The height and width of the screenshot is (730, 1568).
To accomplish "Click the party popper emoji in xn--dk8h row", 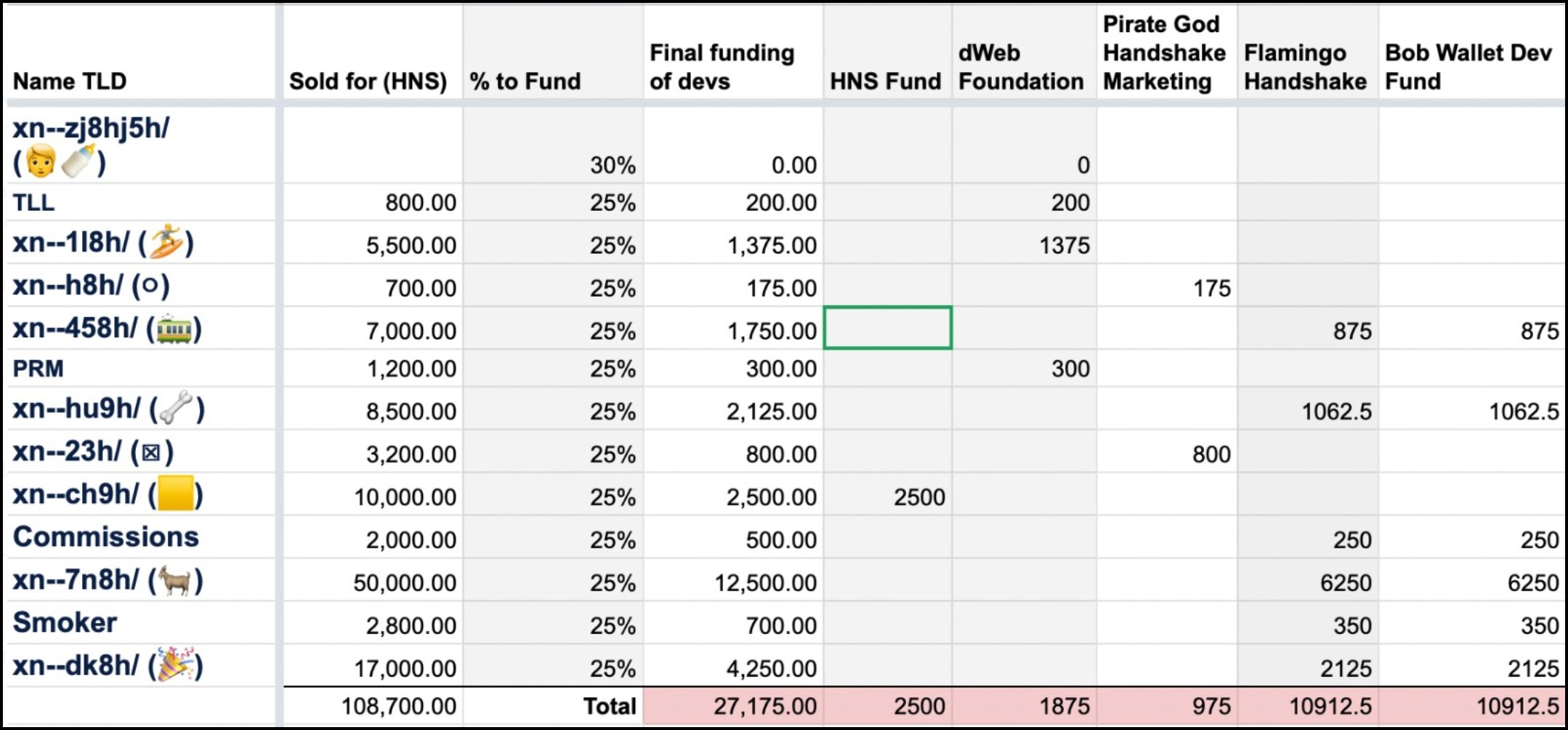I will (176, 665).
